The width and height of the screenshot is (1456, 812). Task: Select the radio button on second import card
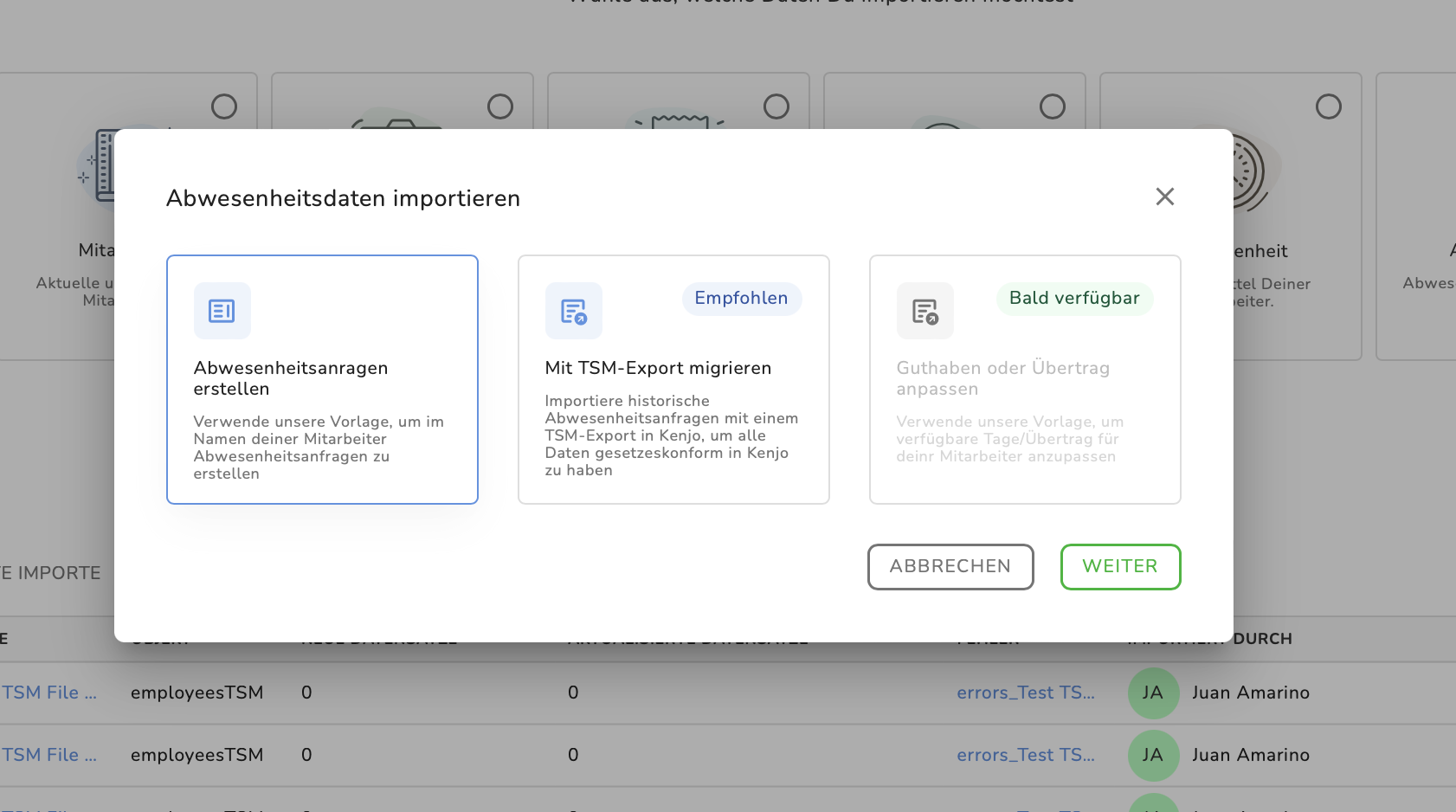pos(500,106)
